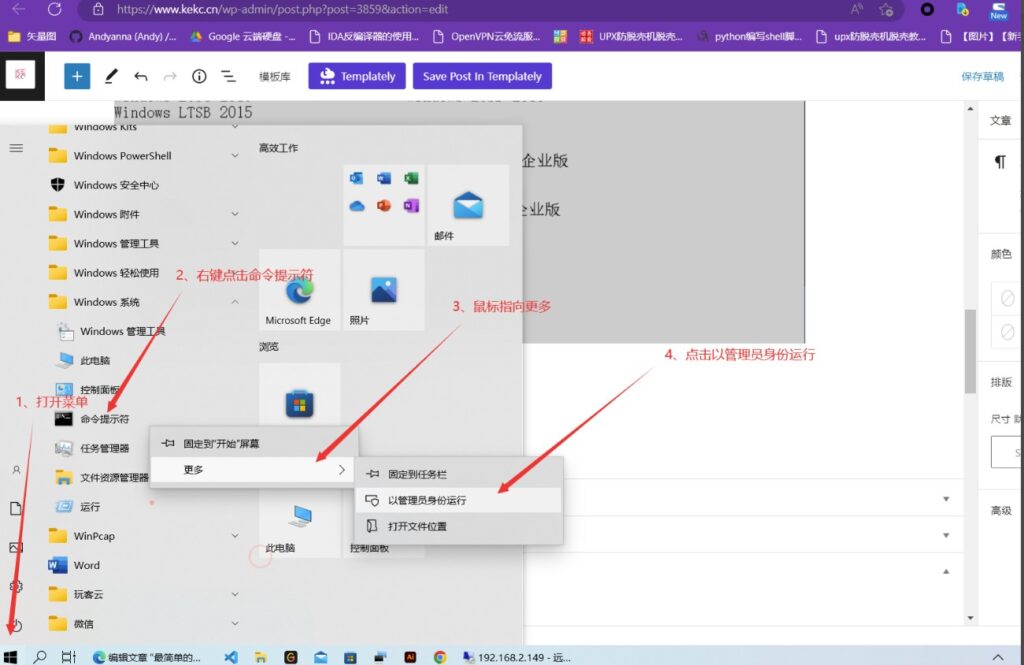Screen dimensions: 1024x665
Task: Open the block inserter with the + icon
Action: pyautogui.click(x=77, y=76)
